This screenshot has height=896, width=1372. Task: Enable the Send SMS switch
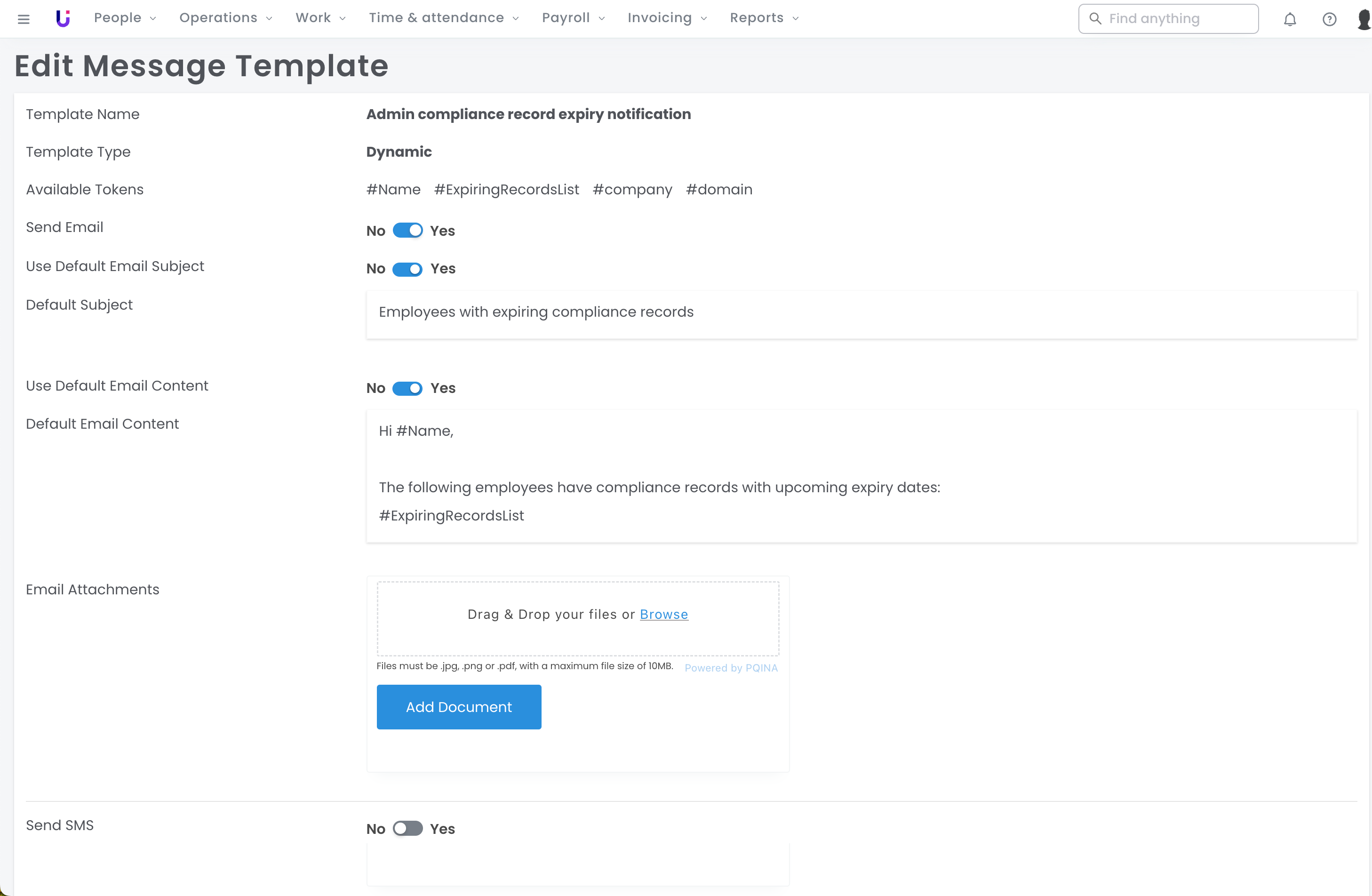tap(407, 829)
